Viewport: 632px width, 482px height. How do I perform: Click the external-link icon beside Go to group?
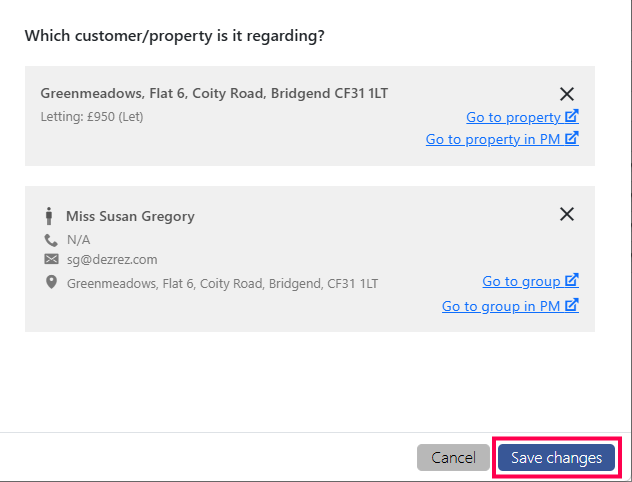[x=572, y=280]
